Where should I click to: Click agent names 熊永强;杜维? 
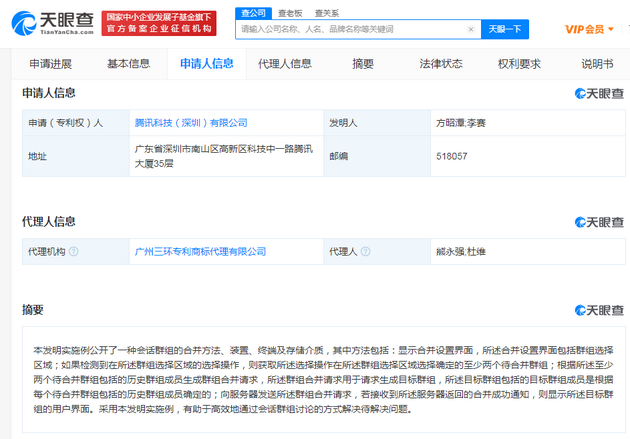click(x=461, y=251)
